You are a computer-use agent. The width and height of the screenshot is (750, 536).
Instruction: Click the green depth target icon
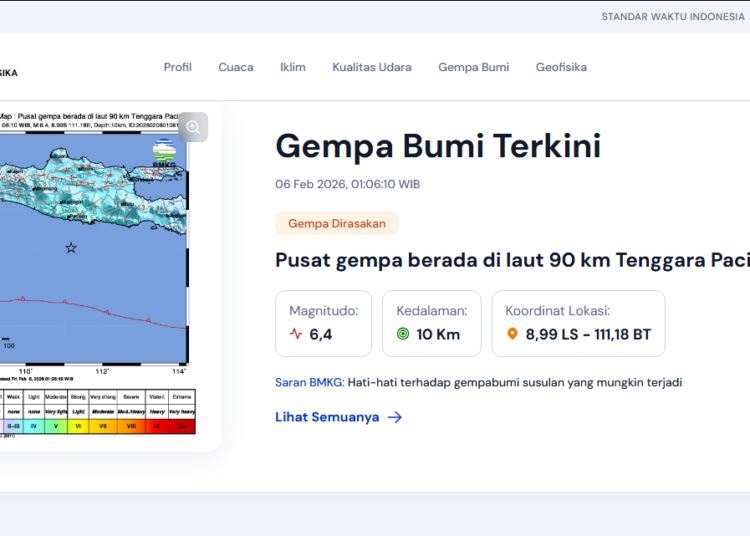click(403, 334)
